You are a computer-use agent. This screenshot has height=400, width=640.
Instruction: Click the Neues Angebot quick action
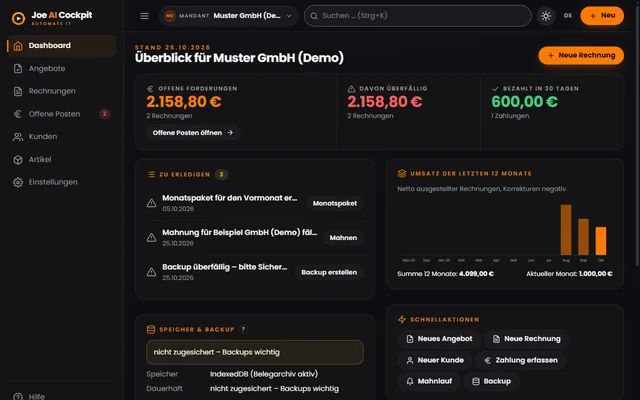tap(439, 339)
